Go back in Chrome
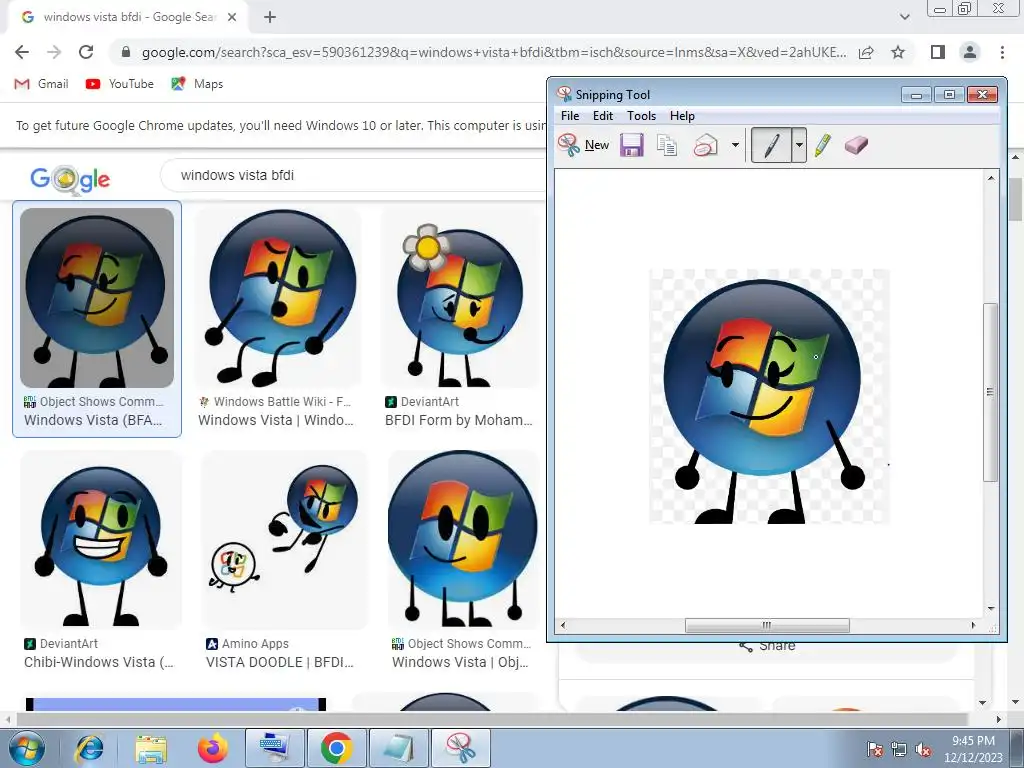The height and width of the screenshot is (768, 1024). point(22,52)
